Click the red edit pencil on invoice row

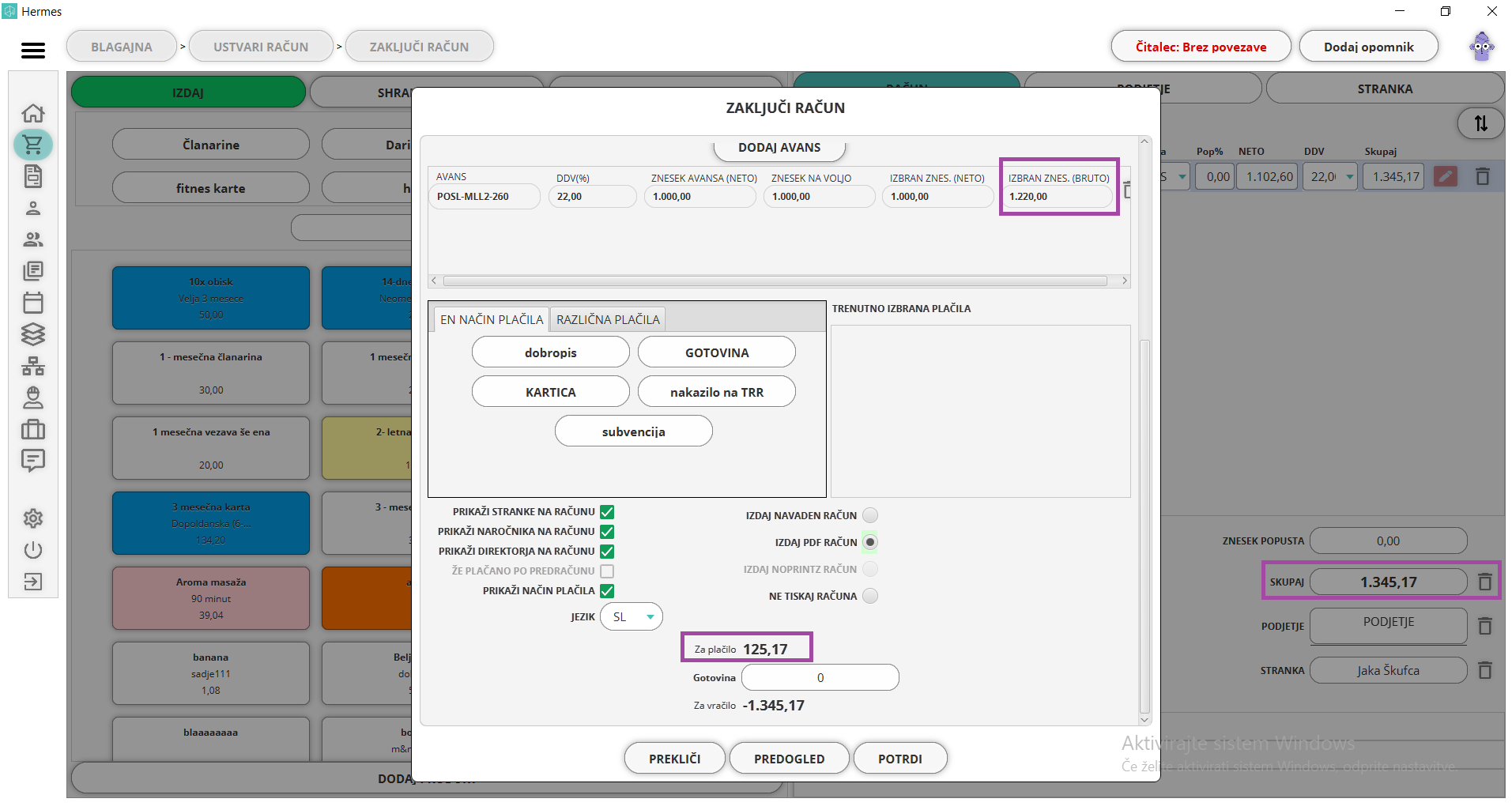[1446, 176]
